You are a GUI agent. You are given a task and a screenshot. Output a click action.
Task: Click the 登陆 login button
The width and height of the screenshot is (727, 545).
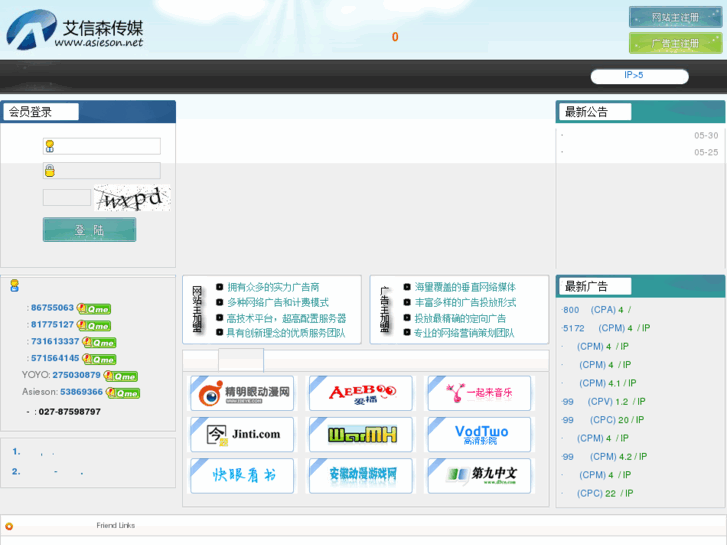[x=89, y=230]
